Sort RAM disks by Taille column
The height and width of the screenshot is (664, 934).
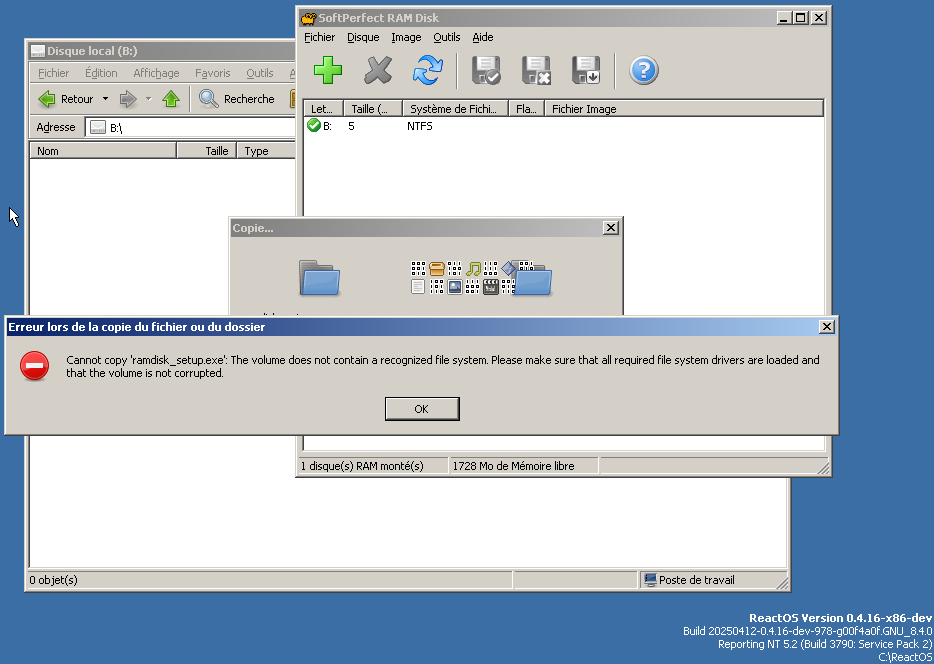[x=372, y=108]
